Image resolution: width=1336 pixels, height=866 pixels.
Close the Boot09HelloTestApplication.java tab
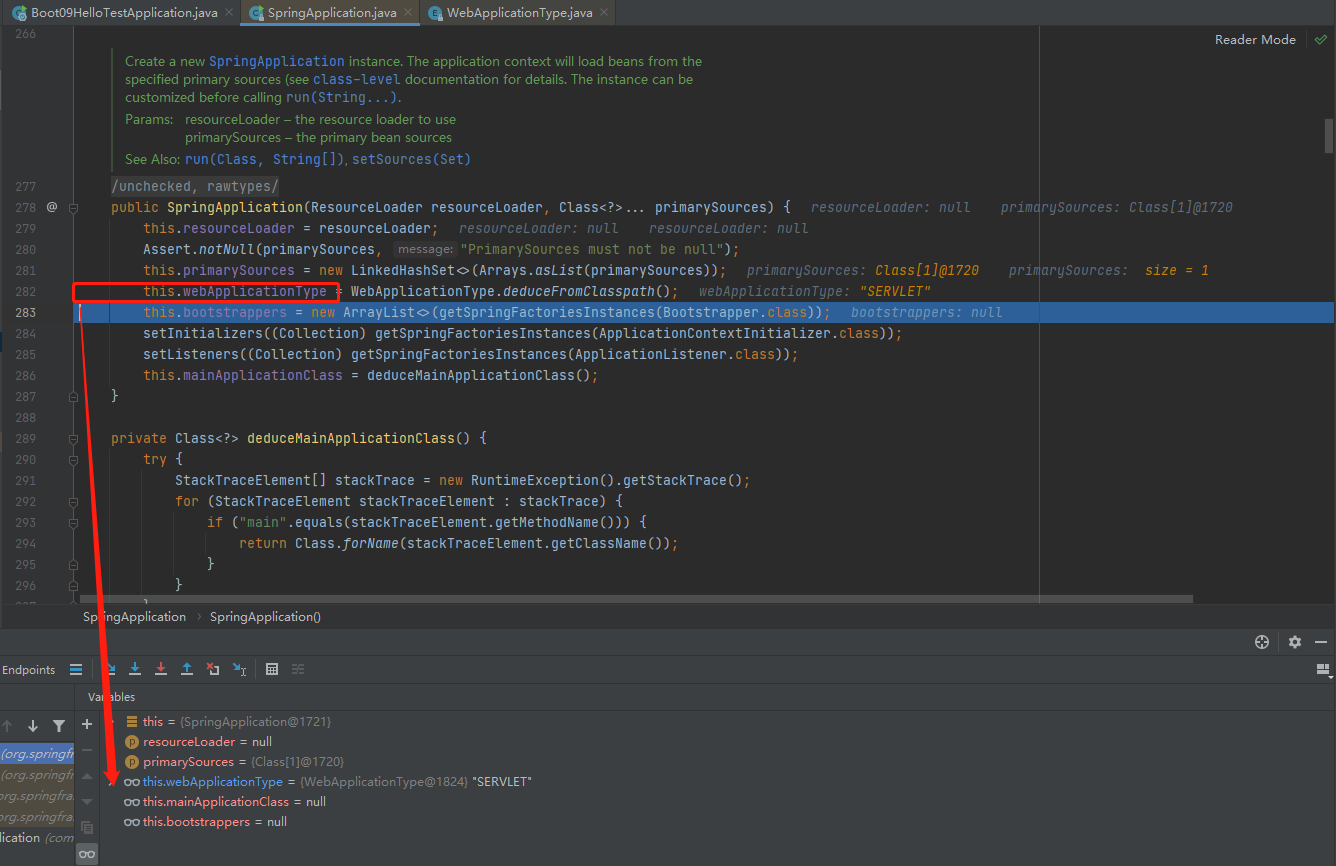point(229,12)
